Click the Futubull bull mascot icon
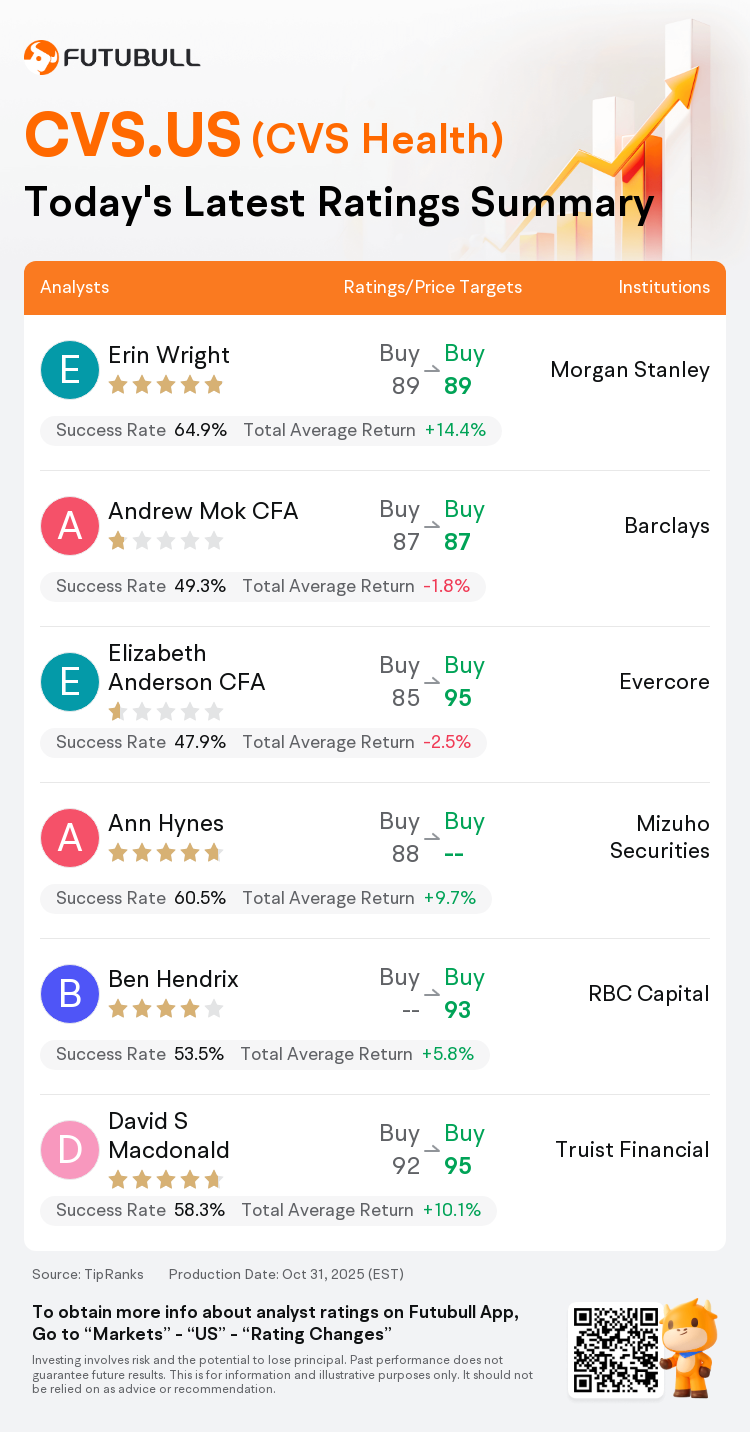This screenshot has height=1432, width=750. 690,1348
